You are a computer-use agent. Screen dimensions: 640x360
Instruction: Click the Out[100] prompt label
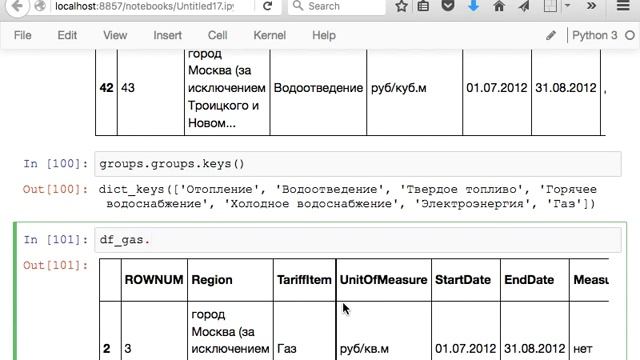click(x=56, y=189)
